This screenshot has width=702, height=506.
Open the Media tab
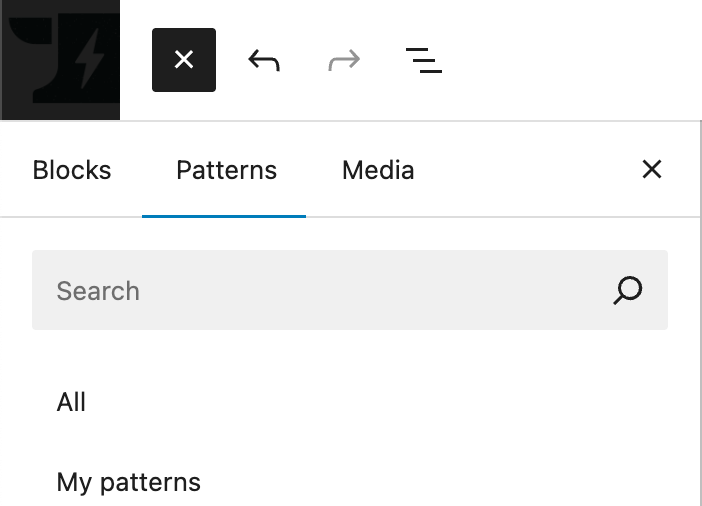(378, 170)
